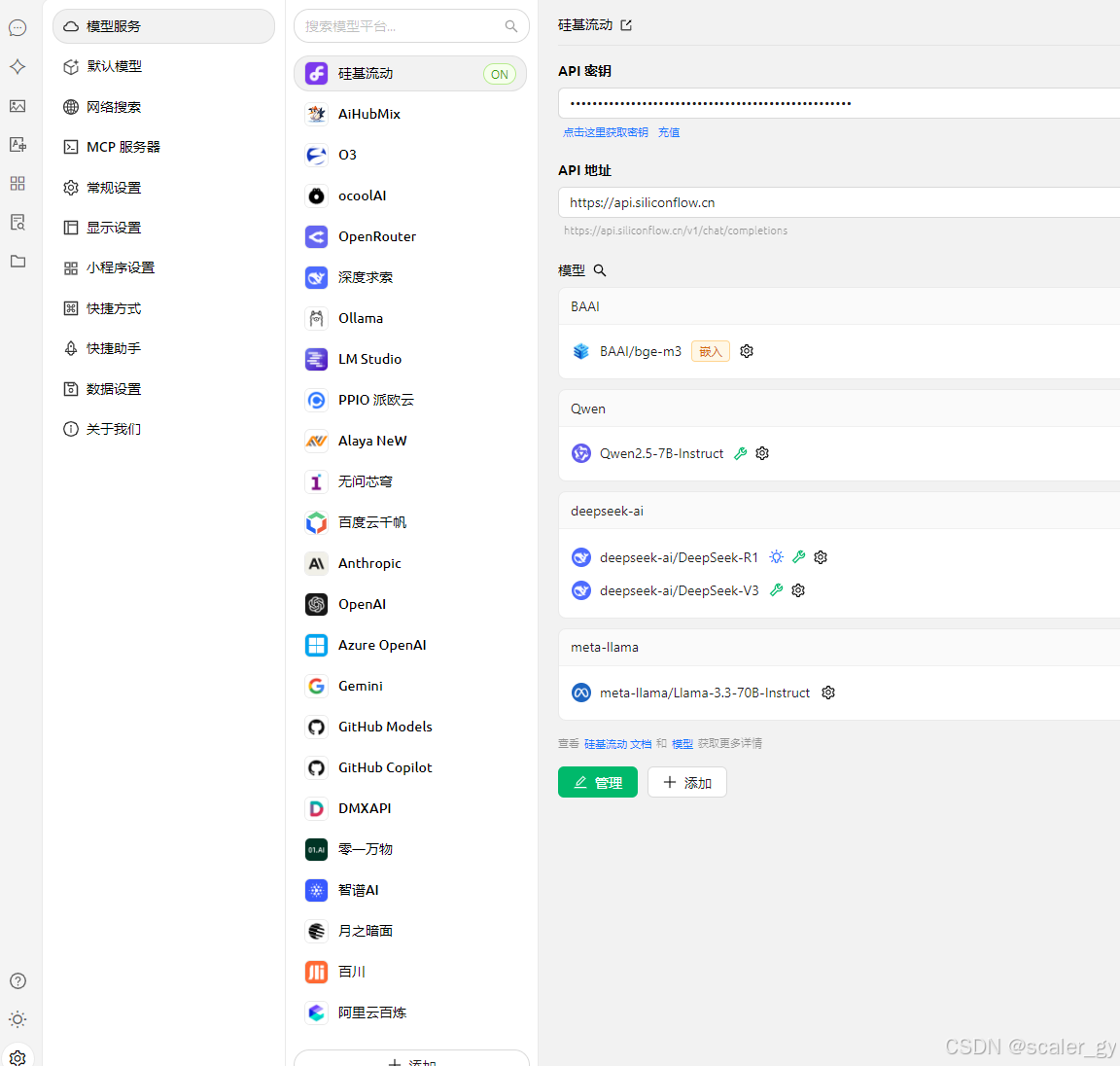This screenshot has width=1120, height=1066.
Task: Select Anthropic provider
Action: (x=410, y=563)
